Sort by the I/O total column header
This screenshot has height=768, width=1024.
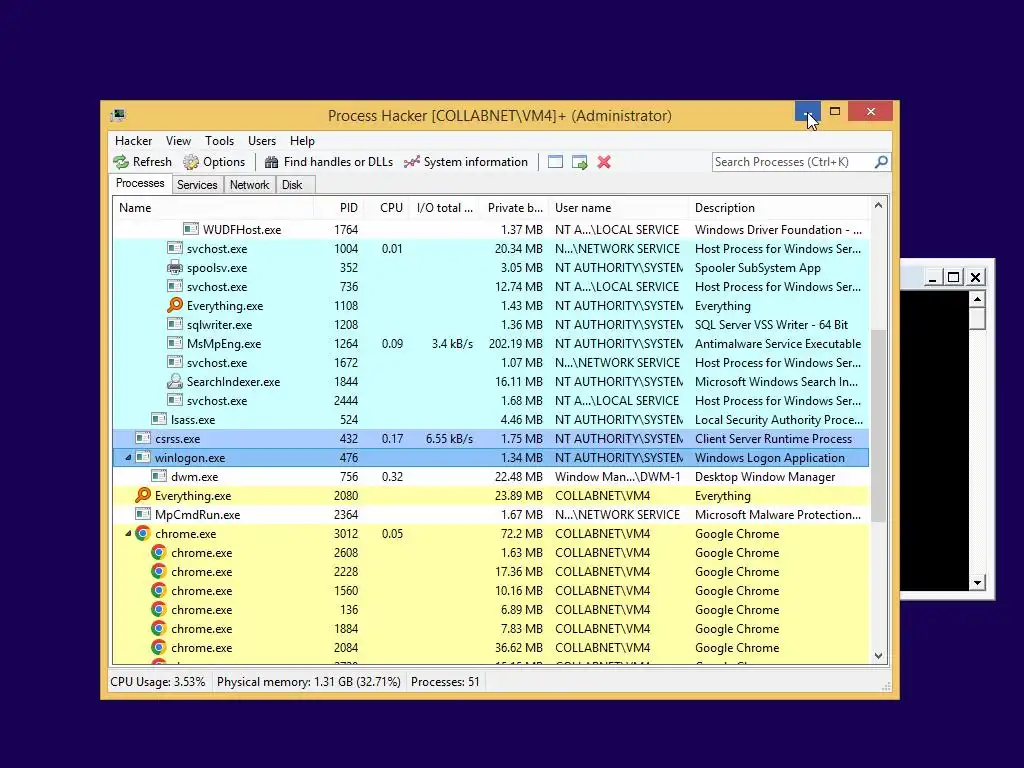(445, 208)
